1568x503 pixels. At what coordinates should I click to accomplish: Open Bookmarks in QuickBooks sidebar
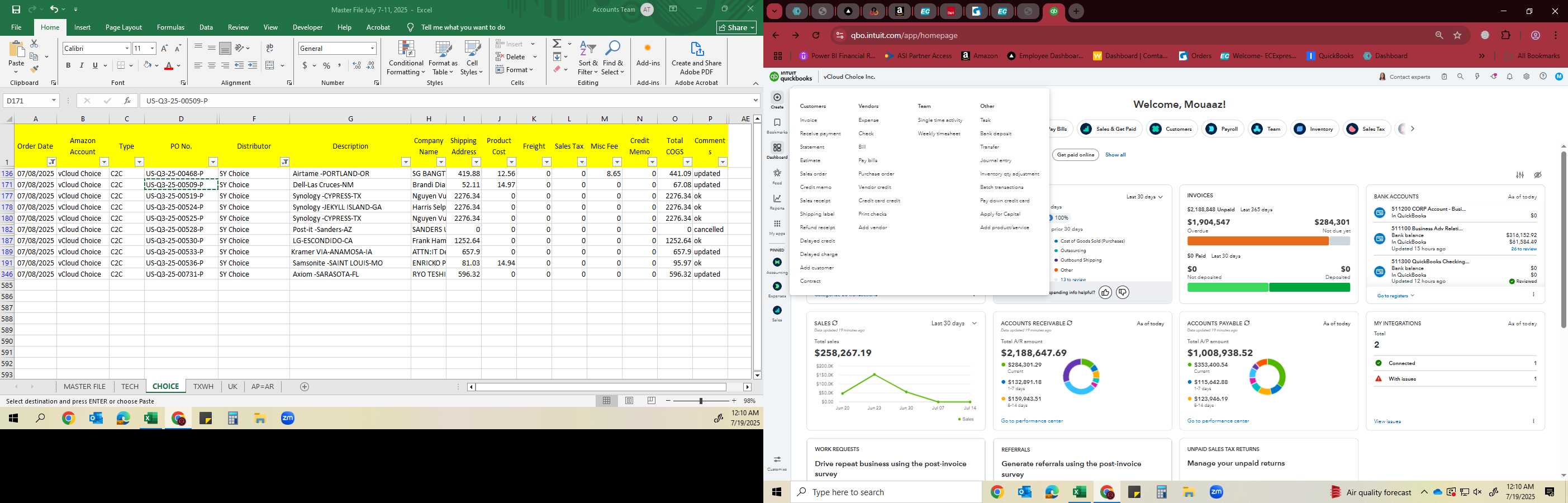(x=777, y=126)
